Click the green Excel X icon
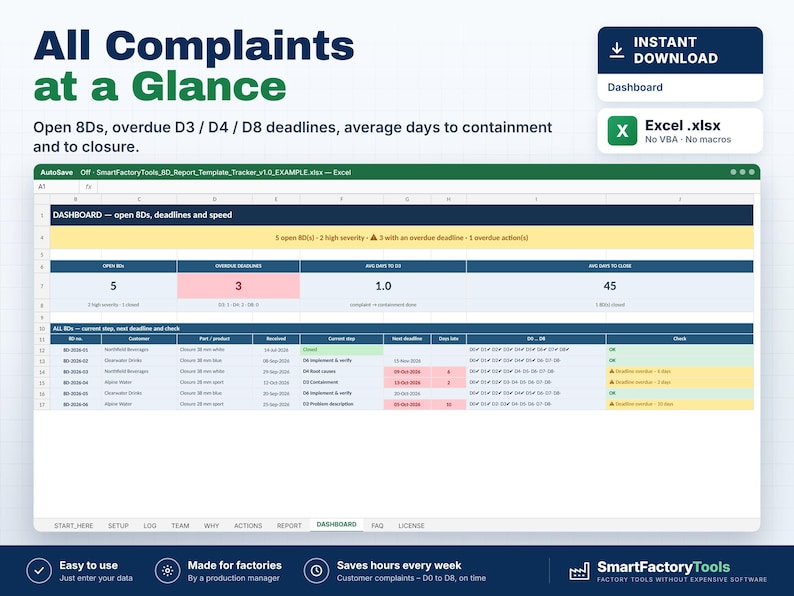 pyautogui.click(x=622, y=131)
